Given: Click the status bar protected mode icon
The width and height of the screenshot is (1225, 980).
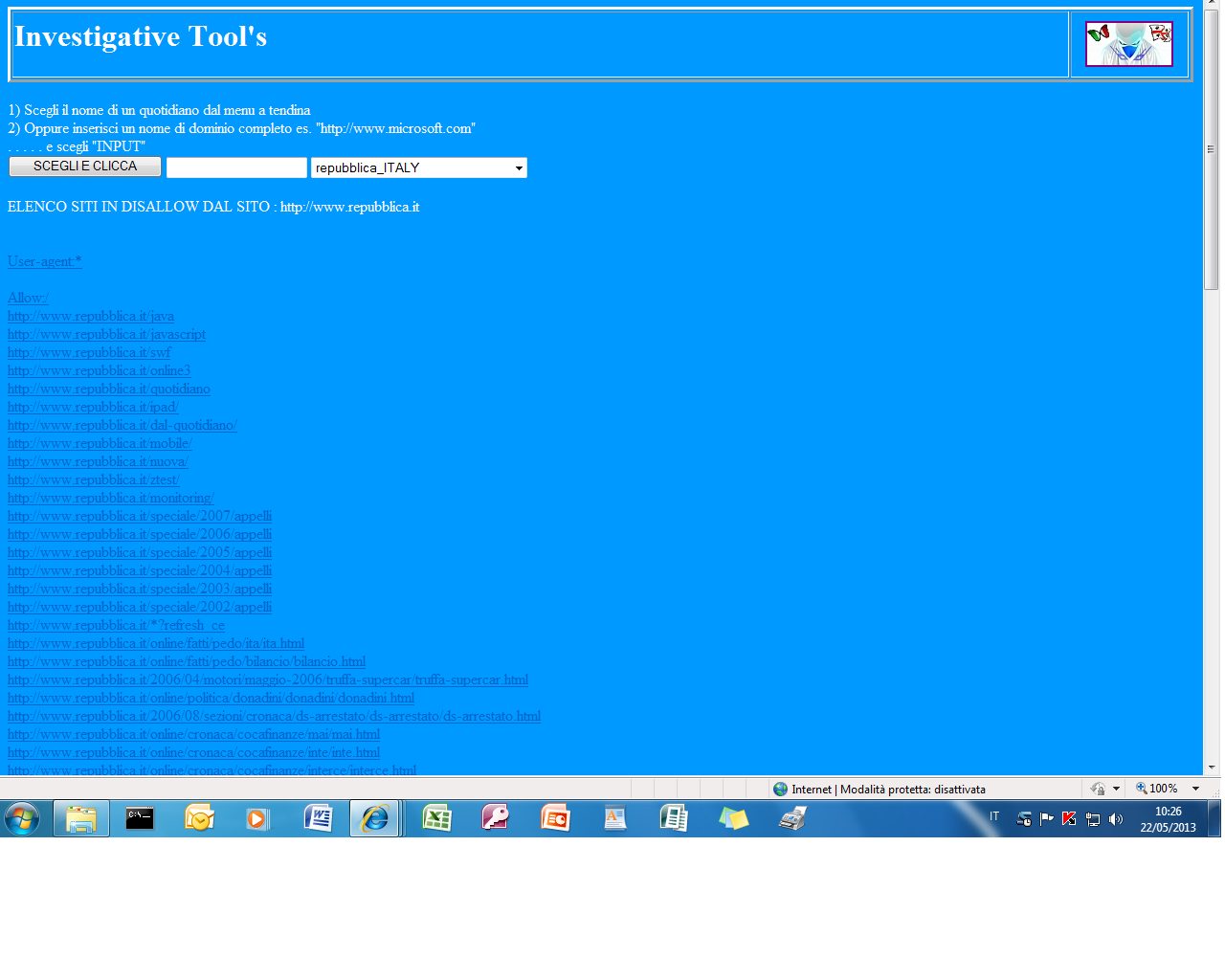Looking at the screenshot, I should coord(1098,790).
